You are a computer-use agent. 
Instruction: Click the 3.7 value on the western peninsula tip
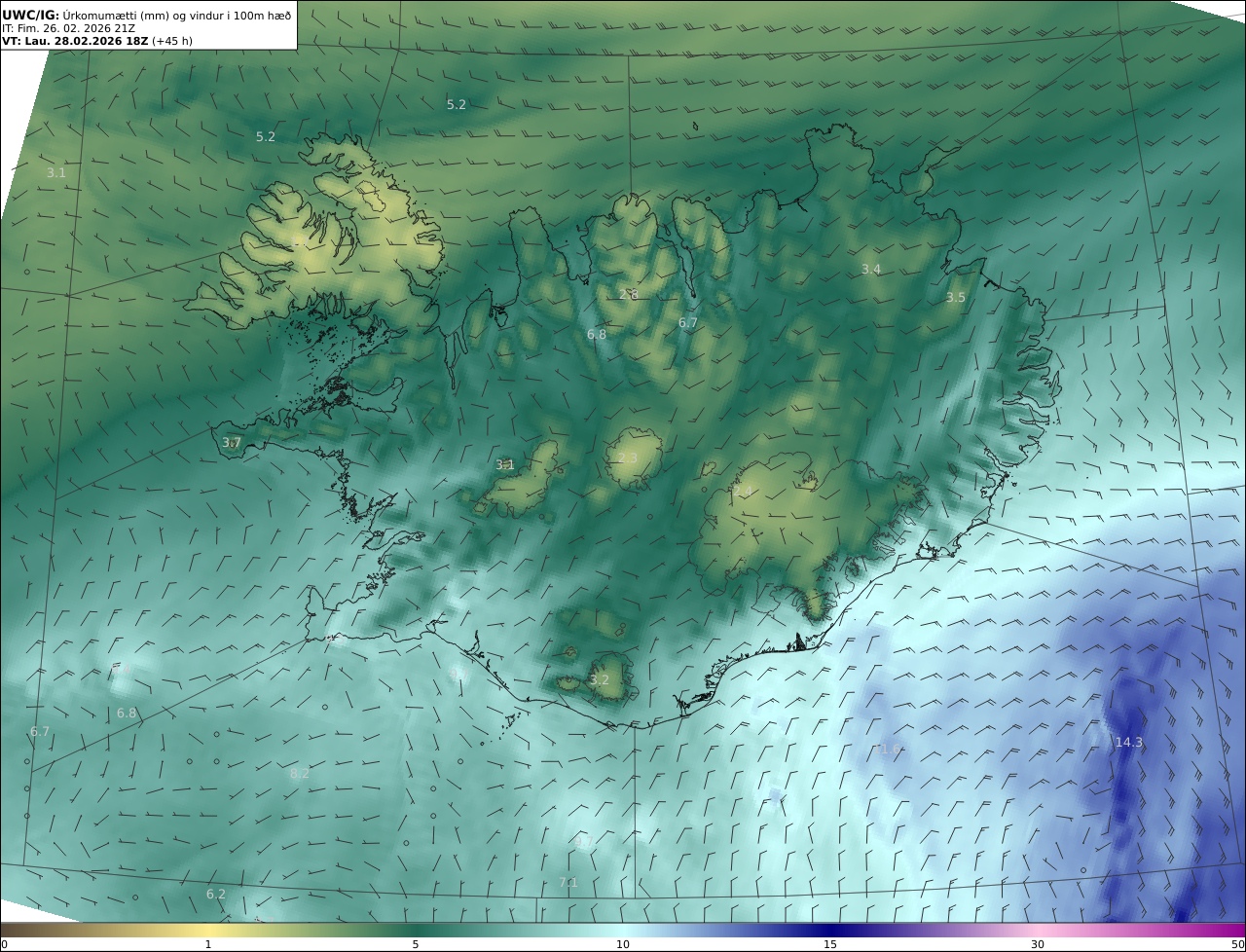pos(231,442)
